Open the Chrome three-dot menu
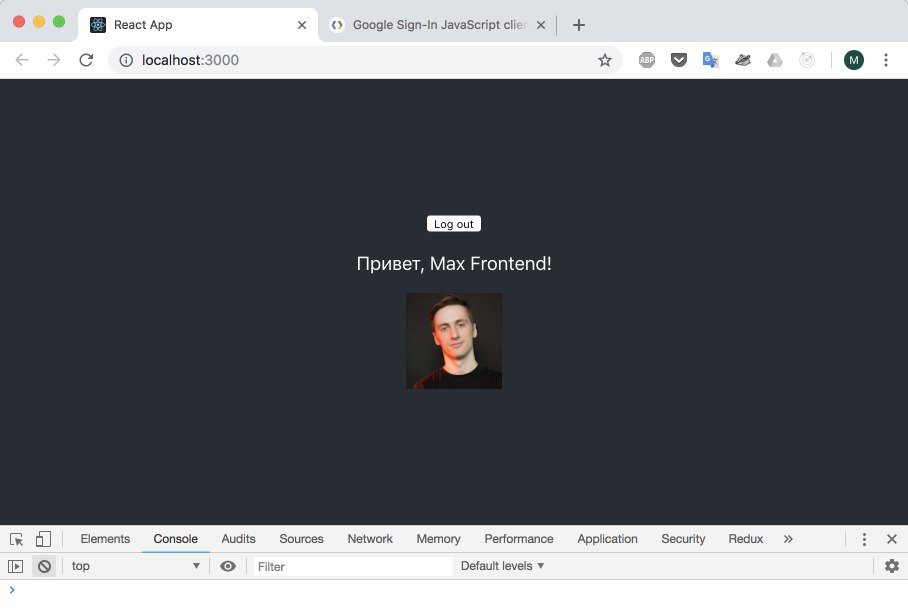Screen dimensions: 908x616 [885, 60]
